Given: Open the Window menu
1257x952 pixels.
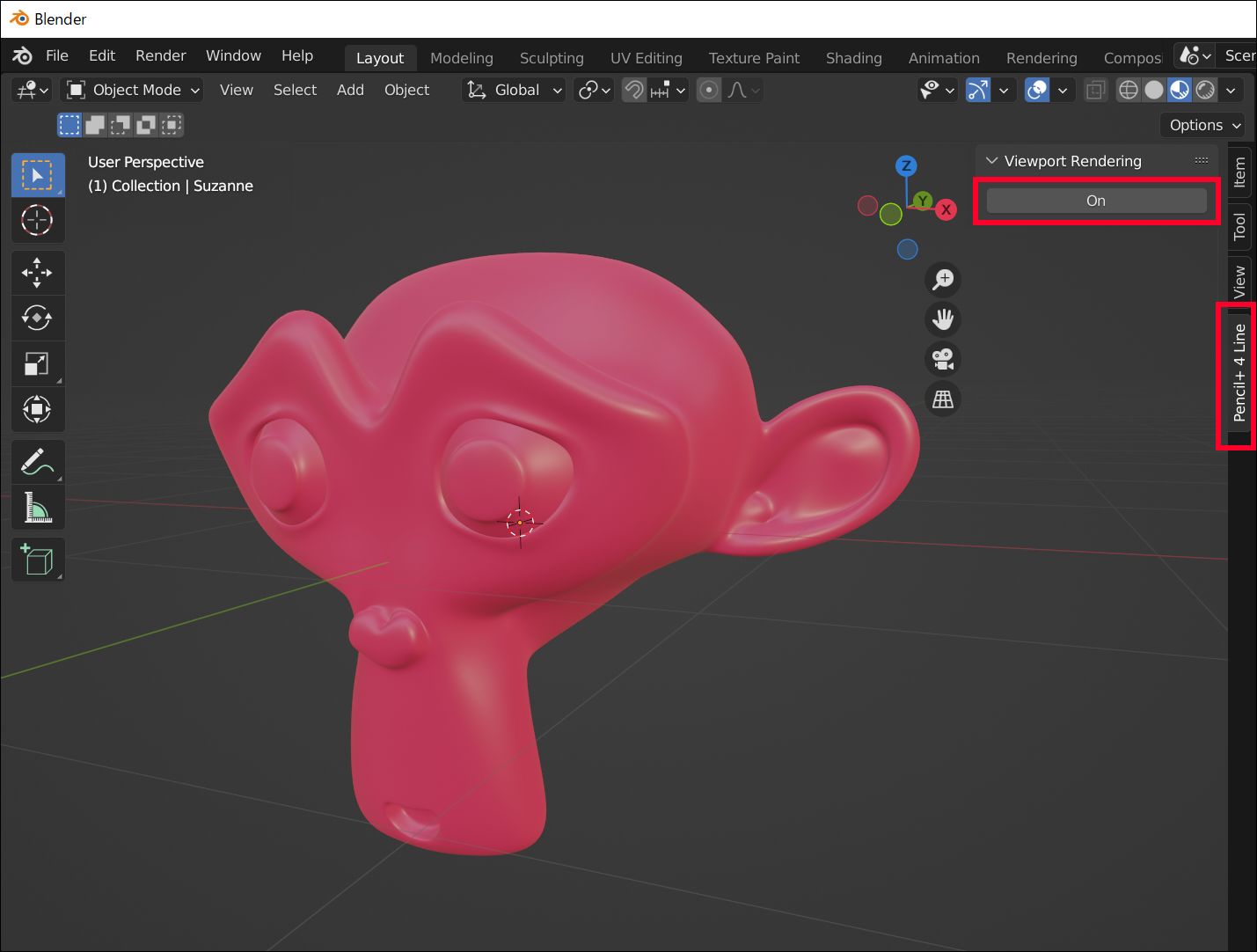Looking at the screenshot, I should 233,55.
